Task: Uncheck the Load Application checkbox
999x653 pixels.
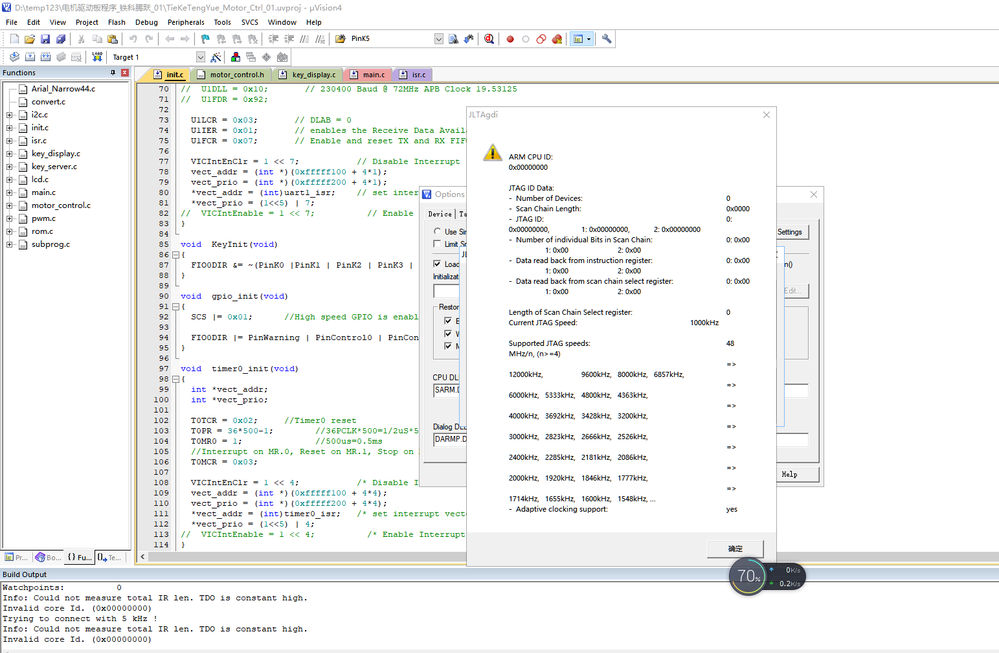Action: click(x=439, y=264)
